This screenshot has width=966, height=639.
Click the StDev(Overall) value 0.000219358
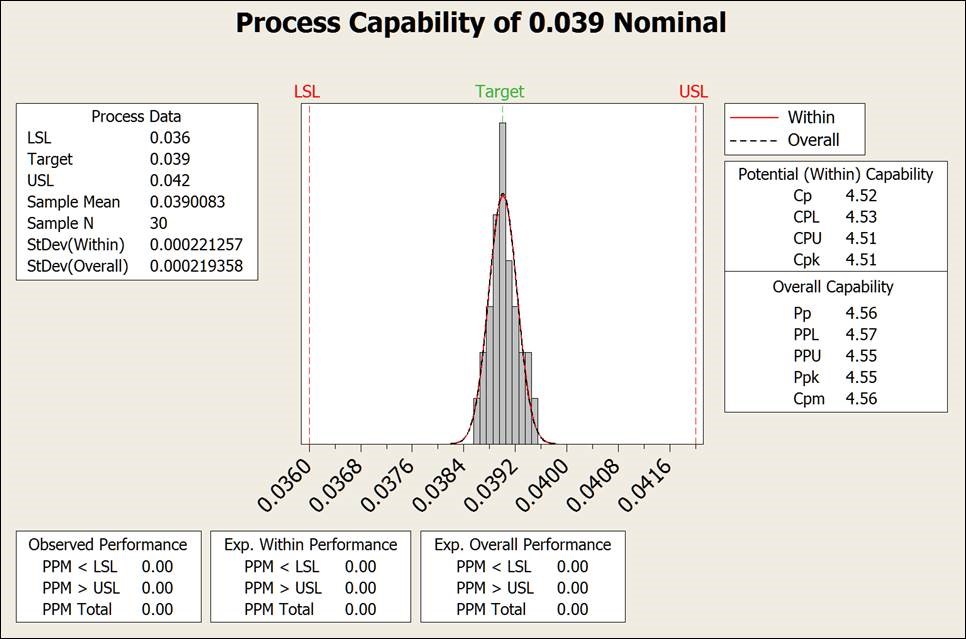(x=196, y=266)
